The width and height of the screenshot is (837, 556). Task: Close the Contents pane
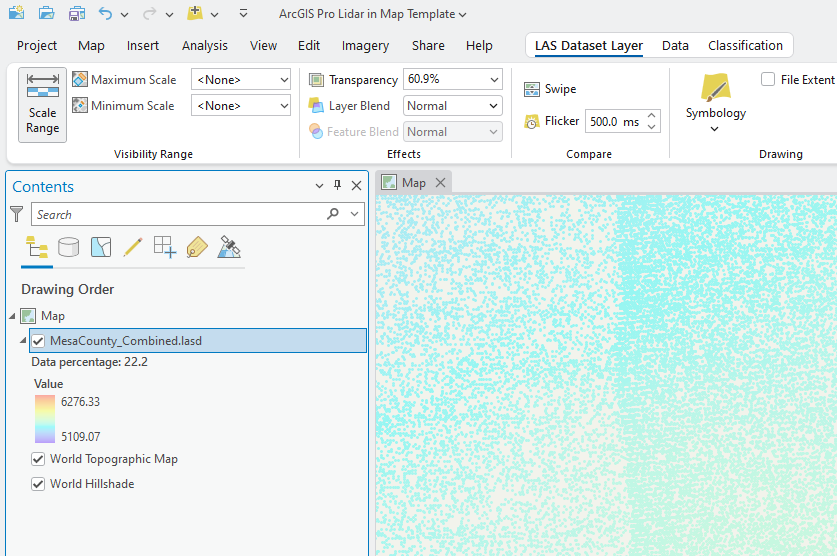pos(357,186)
